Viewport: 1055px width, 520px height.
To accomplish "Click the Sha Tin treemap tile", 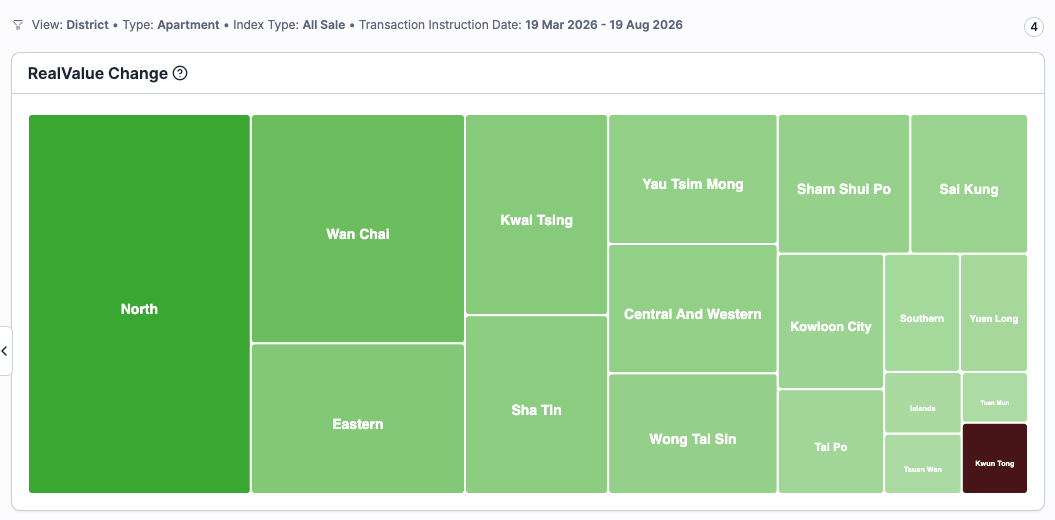I will (536, 404).
